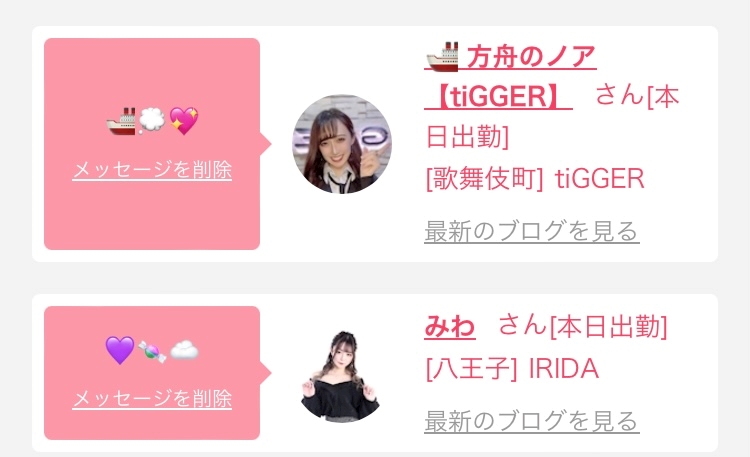Image resolution: width=750 pixels, height=457 pixels.
Task: Delete the message sent to 方舟のノア
Action: [x=152, y=170]
